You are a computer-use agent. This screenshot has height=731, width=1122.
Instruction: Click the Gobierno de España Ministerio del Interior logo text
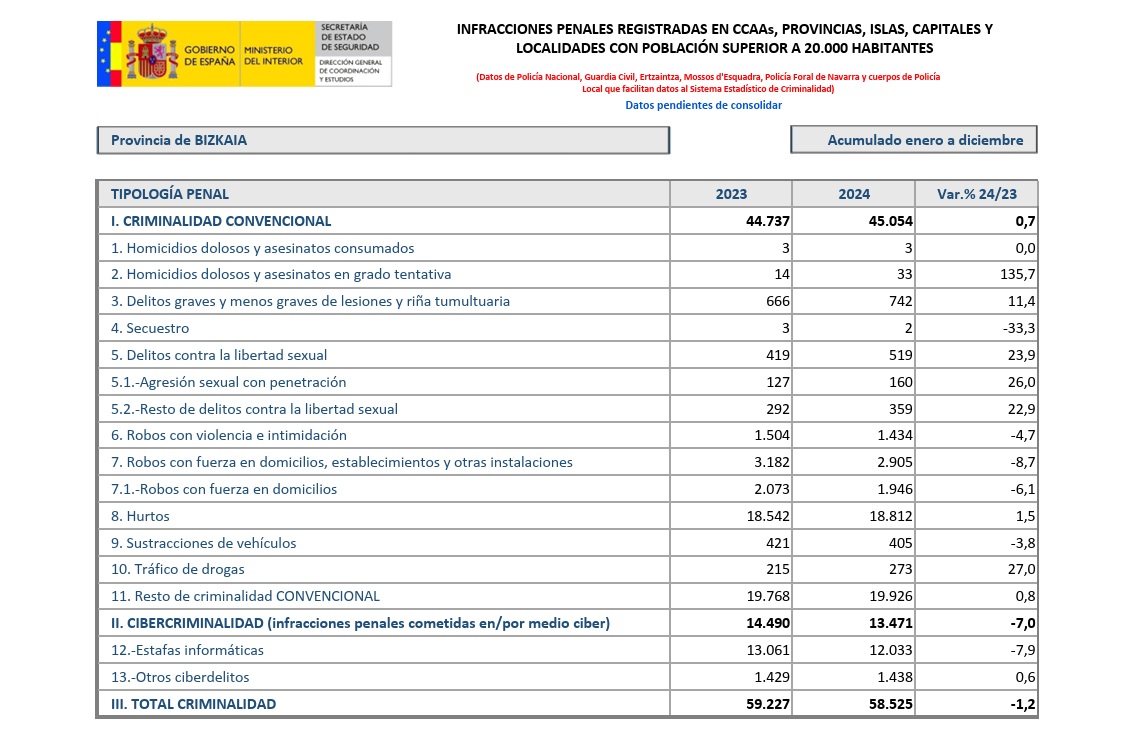point(238,55)
